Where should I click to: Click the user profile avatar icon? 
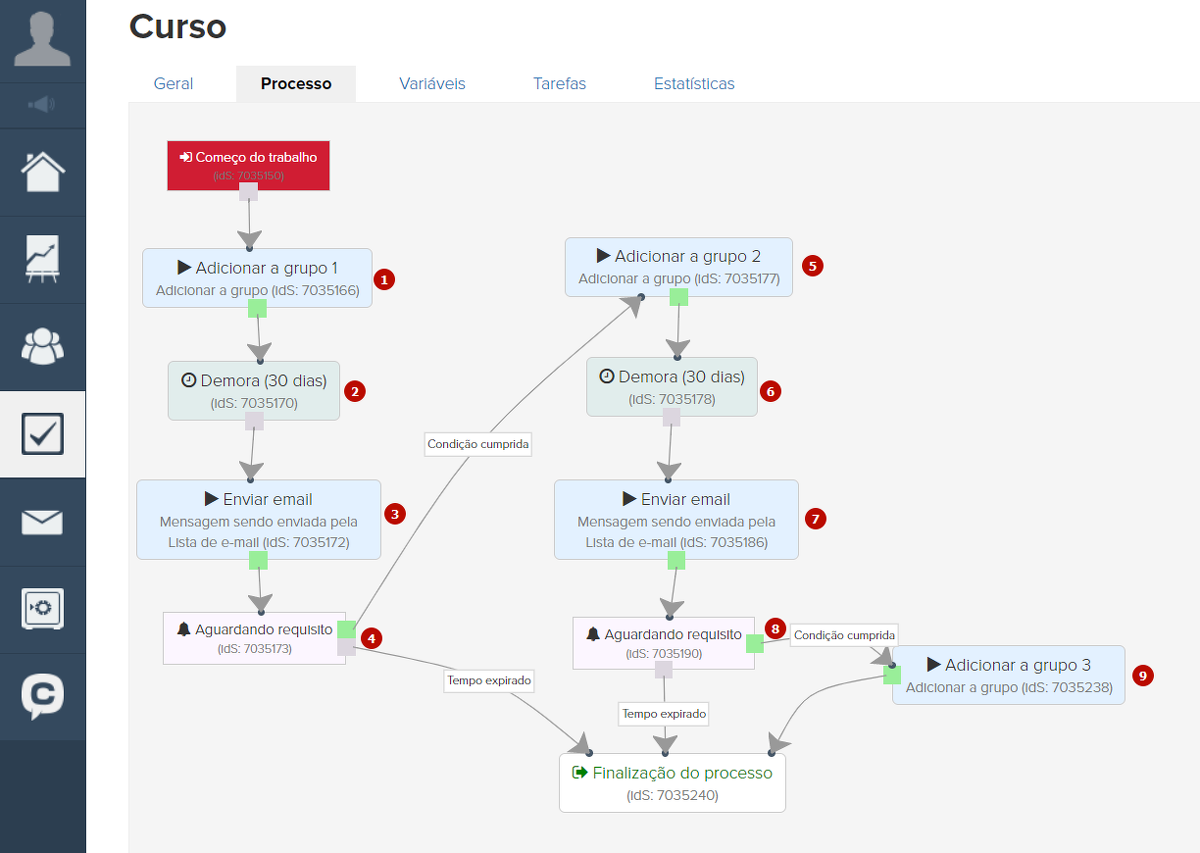point(42,38)
